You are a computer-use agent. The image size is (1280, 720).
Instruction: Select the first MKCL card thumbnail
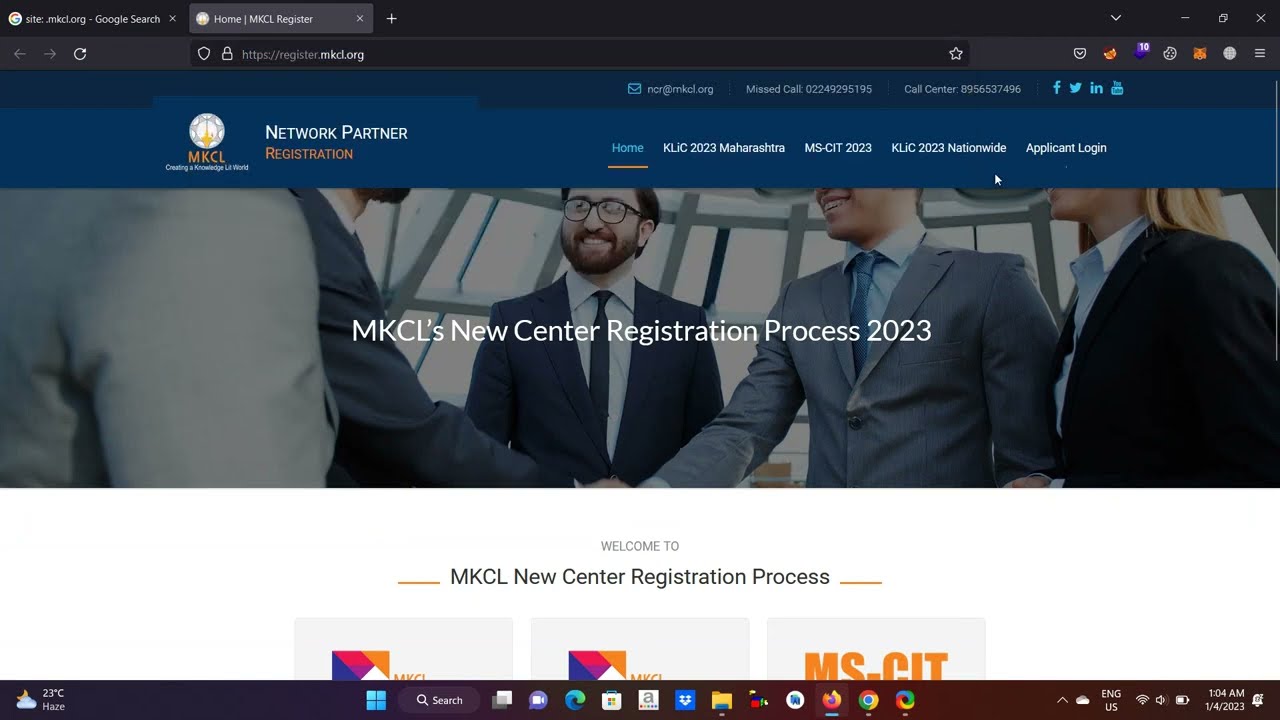(x=404, y=649)
